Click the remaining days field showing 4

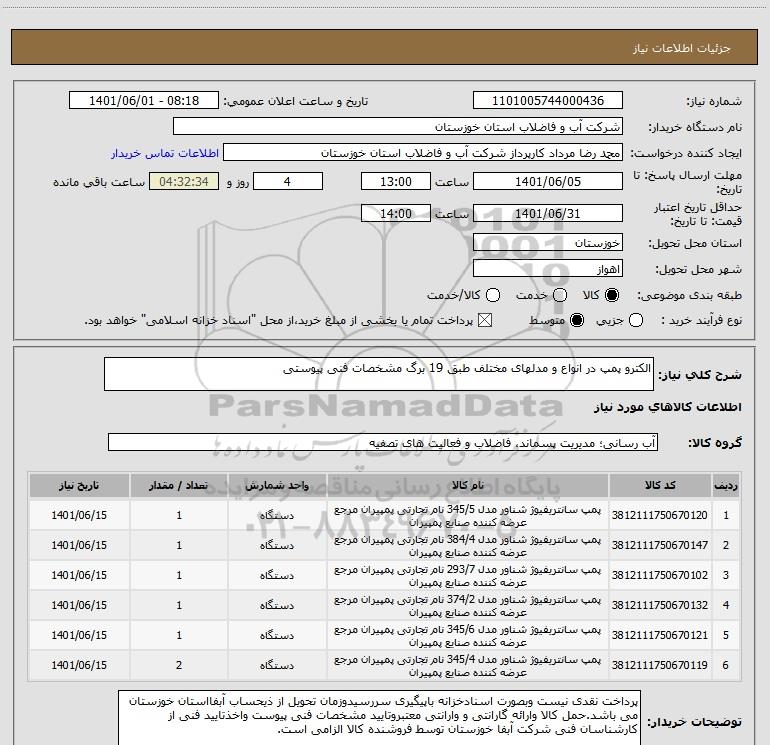[x=288, y=181]
